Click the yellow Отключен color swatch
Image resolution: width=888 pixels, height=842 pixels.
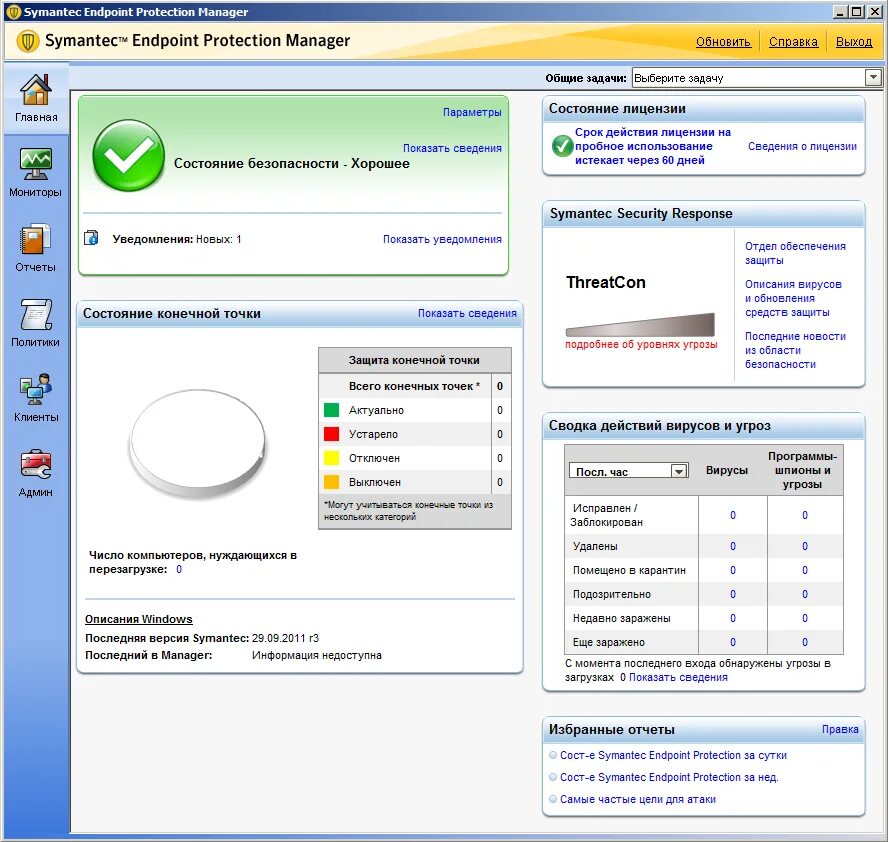(331, 458)
